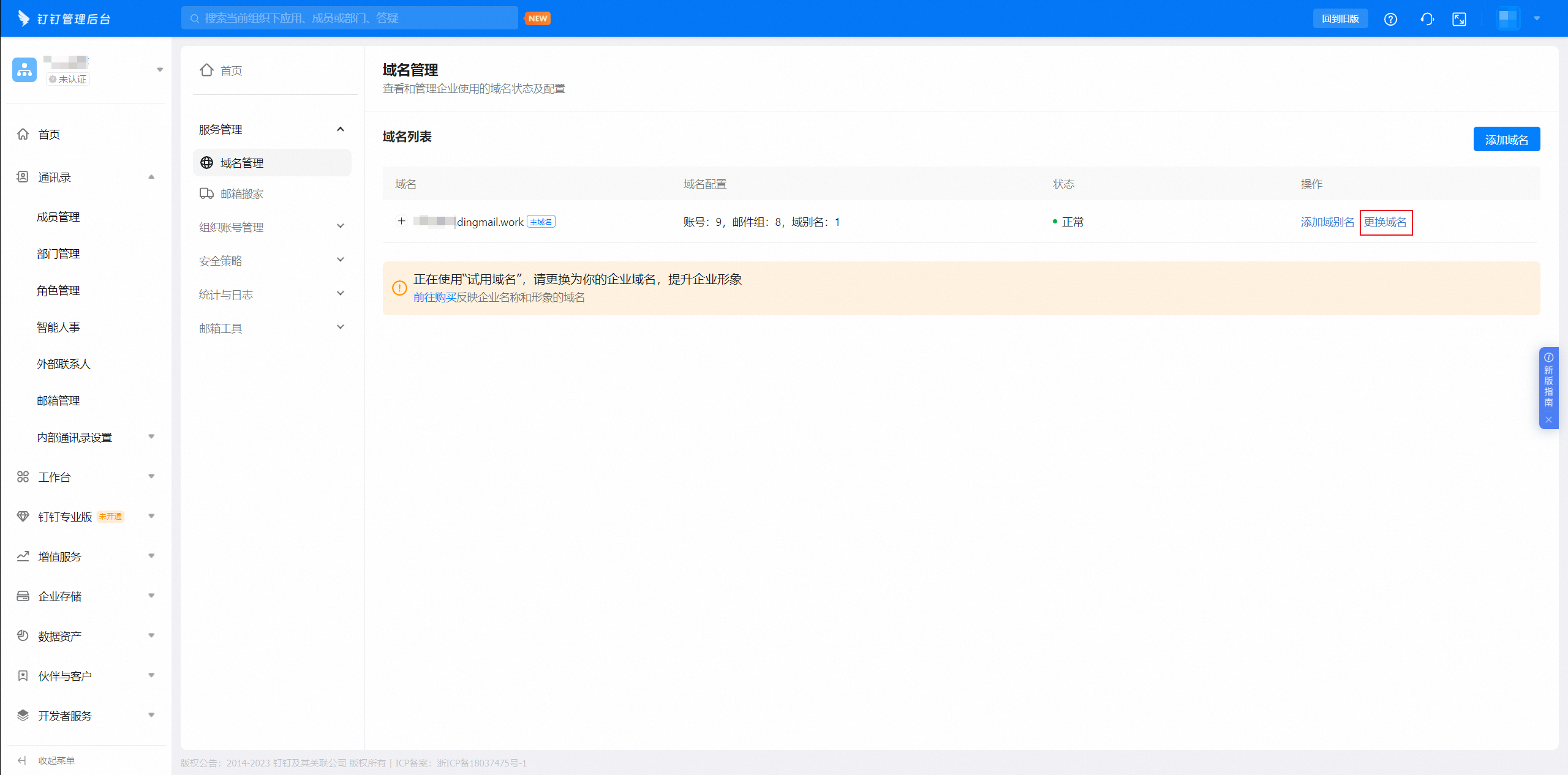
Task: Click the search magnifier icon
Action: click(x=195, y=18)
